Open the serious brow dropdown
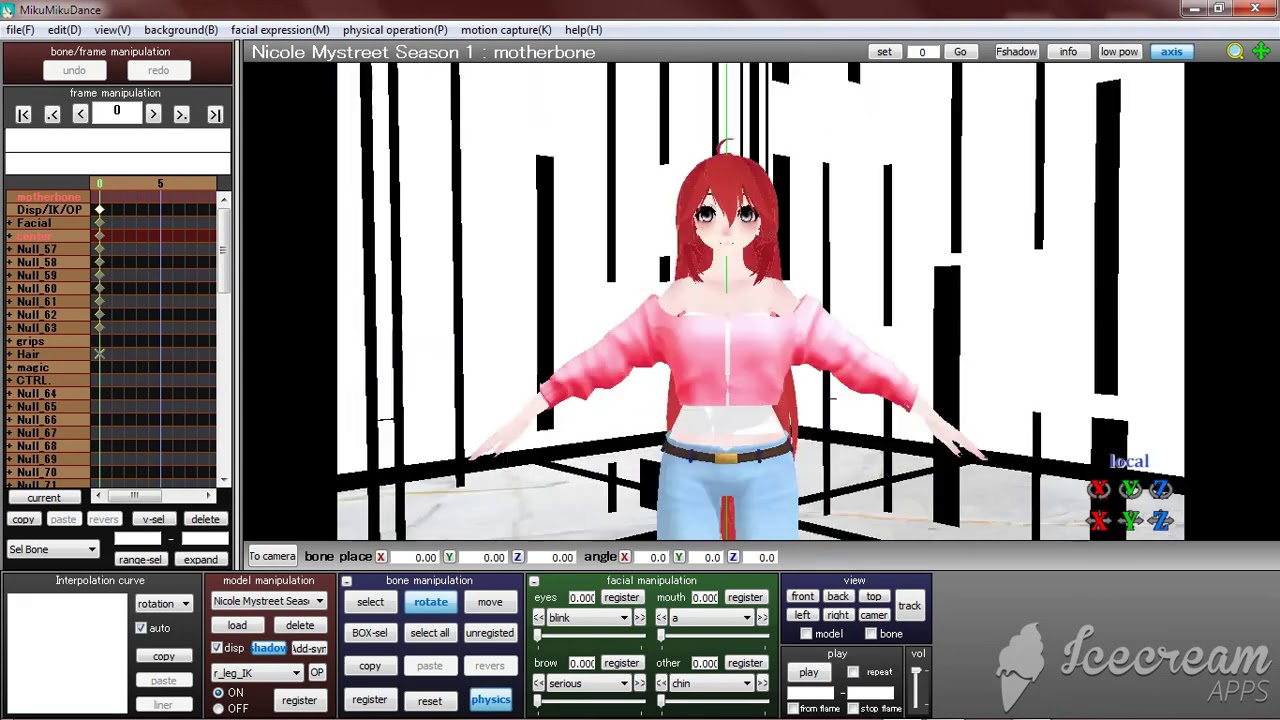 click(x=588, y=684)
